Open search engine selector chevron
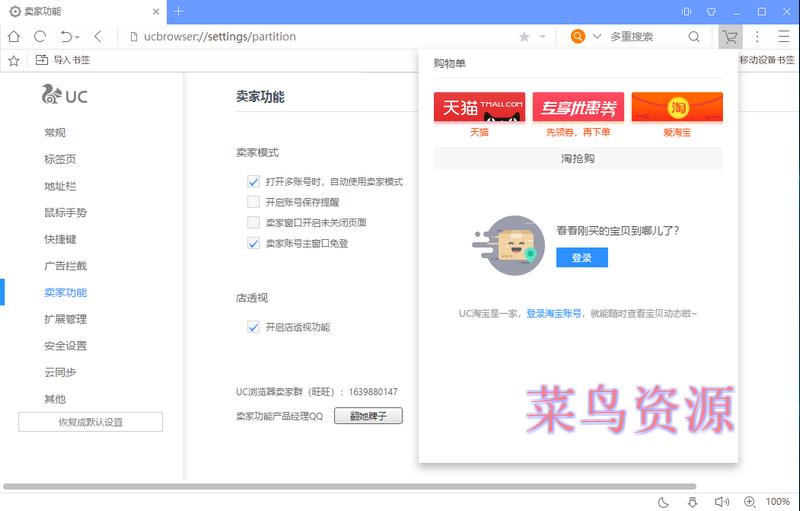 (x=596, y=37)
